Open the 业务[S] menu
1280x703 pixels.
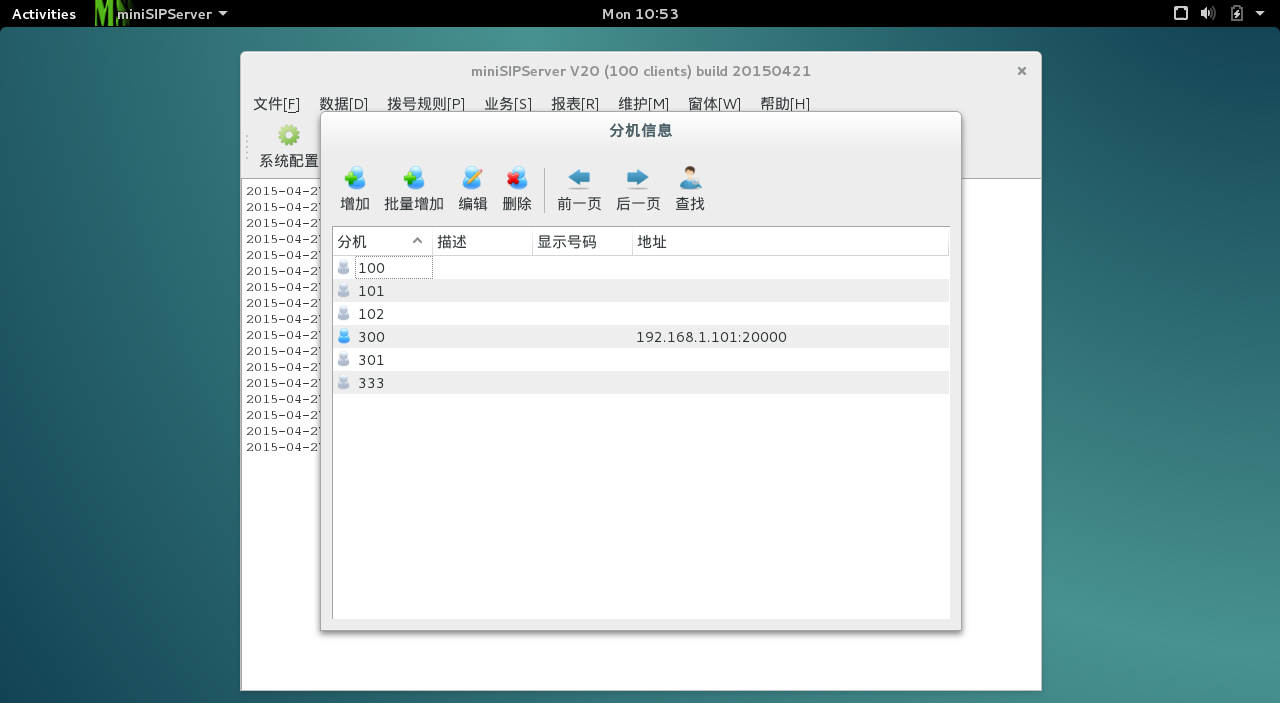point(508,104)
